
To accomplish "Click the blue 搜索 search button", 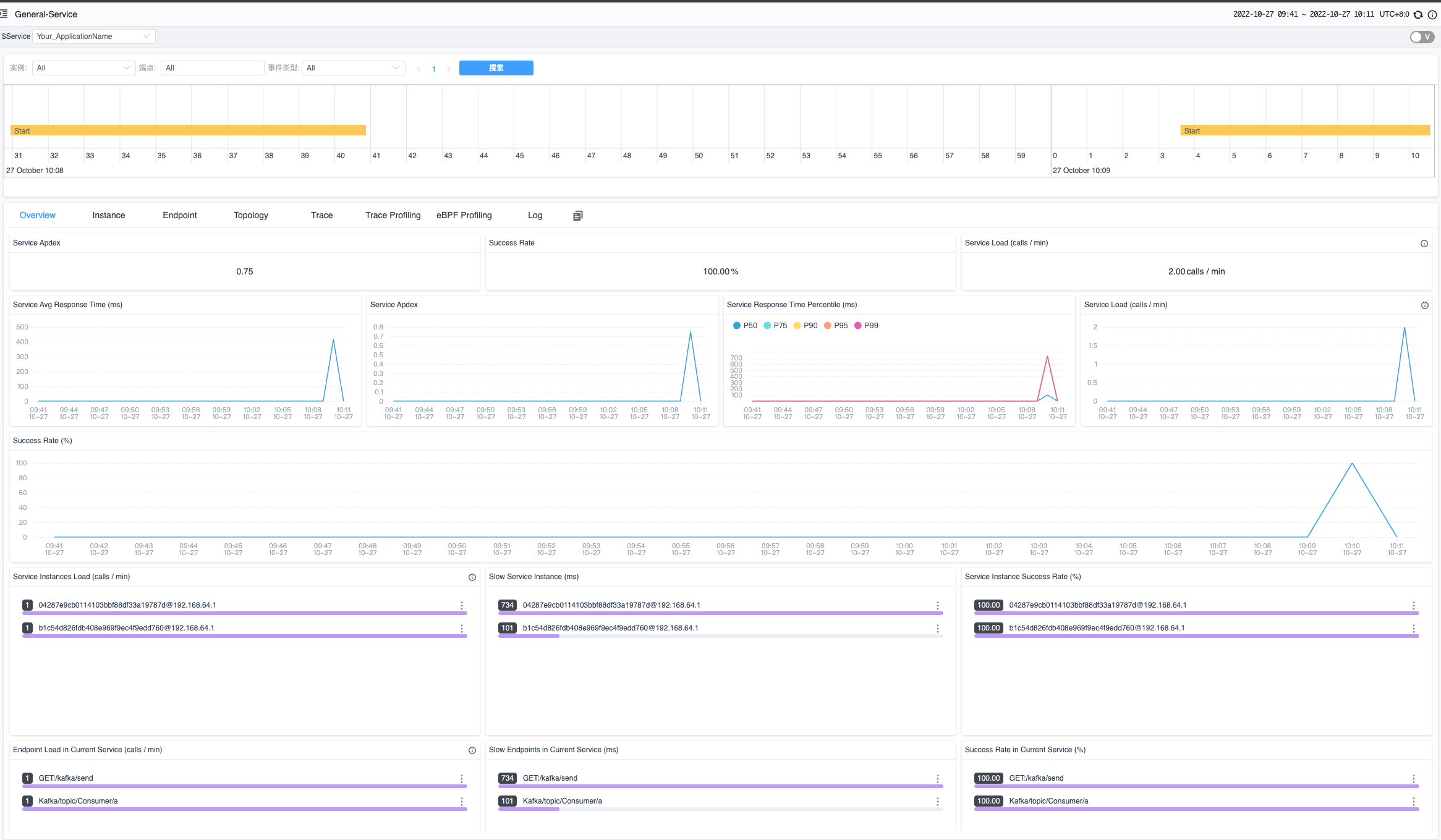I will [x=496, y=68].
